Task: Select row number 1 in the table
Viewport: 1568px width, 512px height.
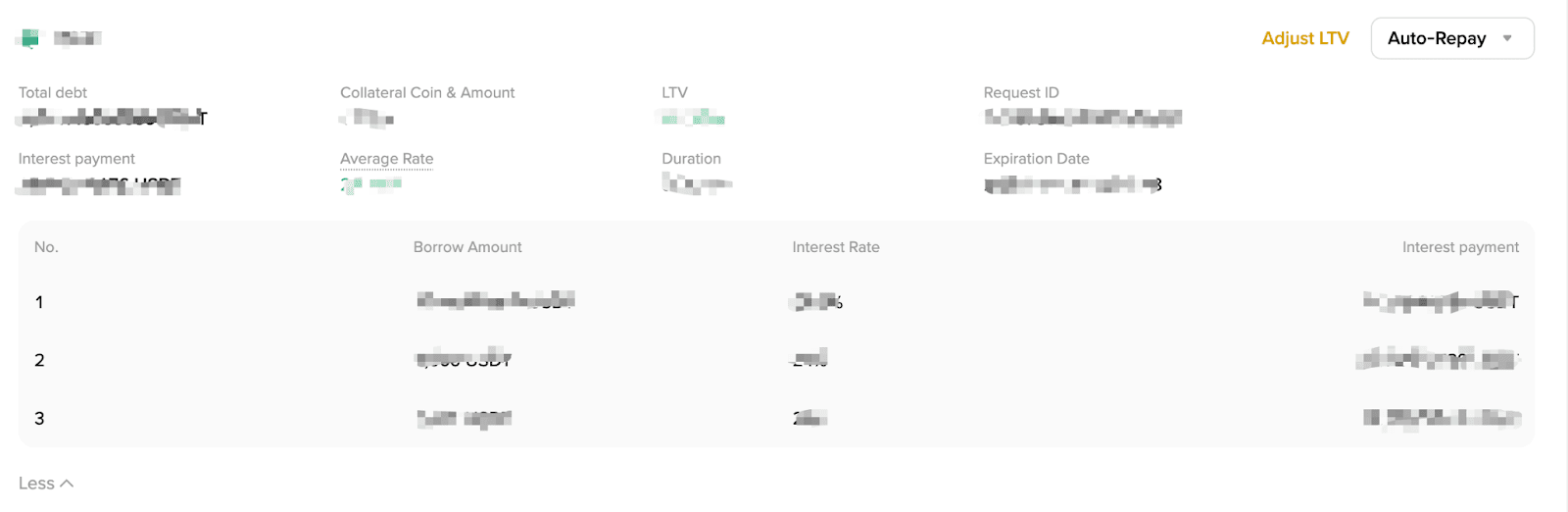Action: point(776,302)
